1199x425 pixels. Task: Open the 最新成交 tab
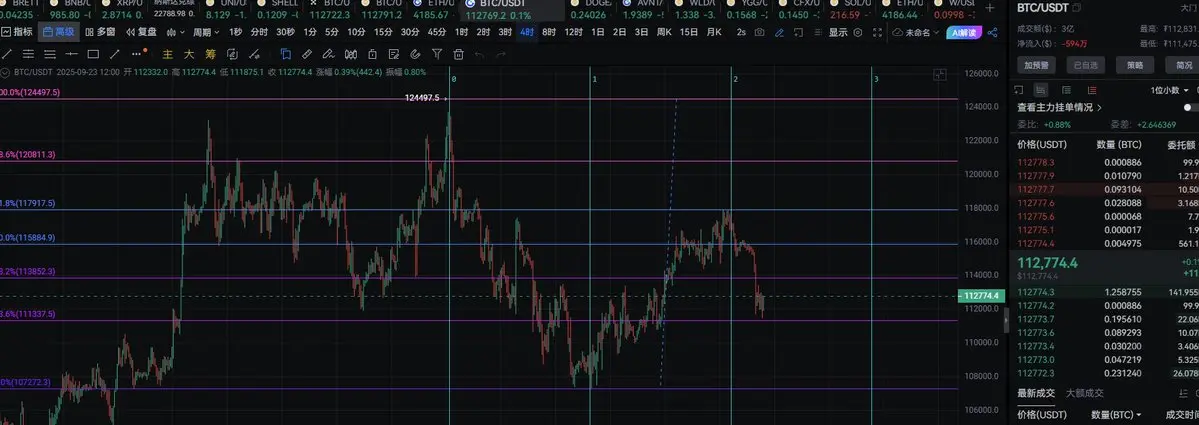[1035, 393]
